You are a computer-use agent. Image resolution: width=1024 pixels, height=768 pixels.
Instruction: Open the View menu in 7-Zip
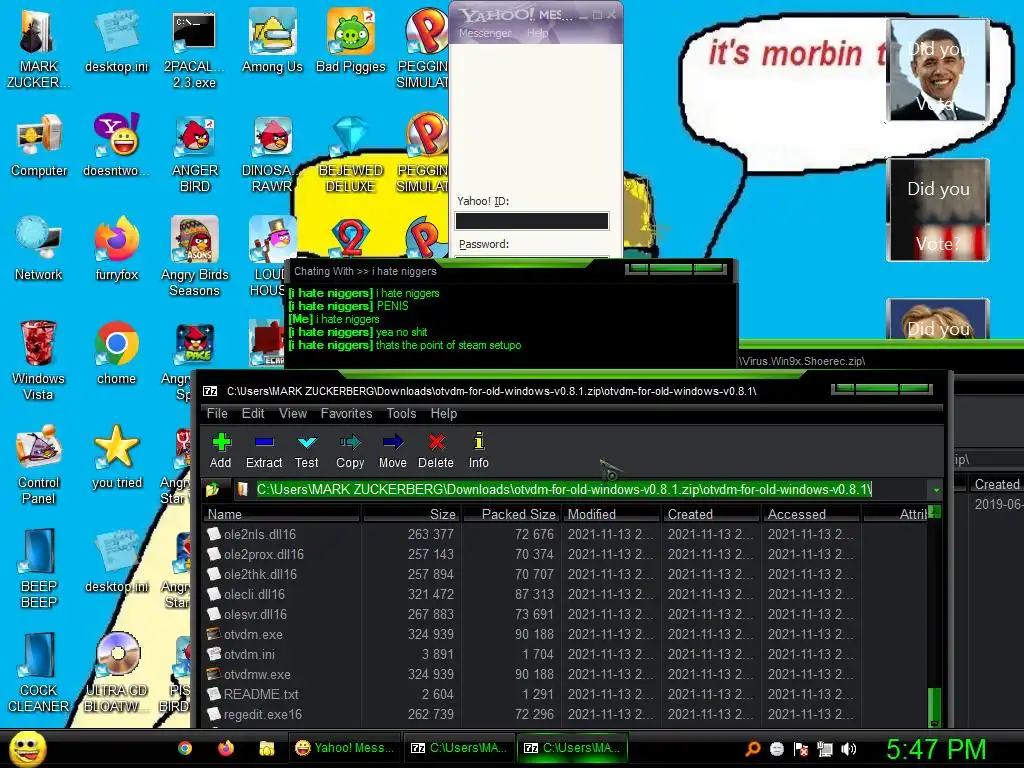pos(293,413)
